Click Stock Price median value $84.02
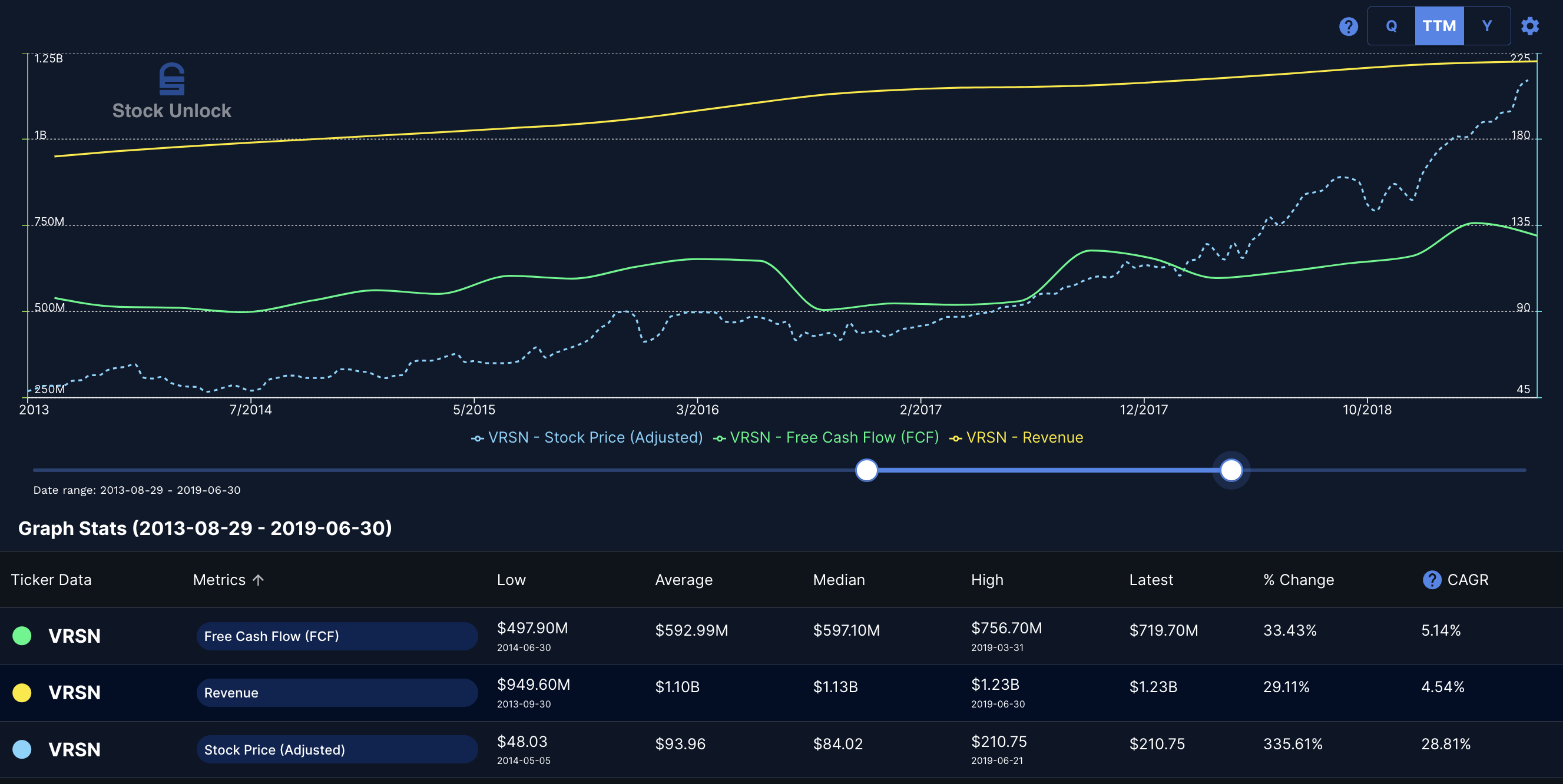Viewport: 1563px width, 784px height. 838,743
